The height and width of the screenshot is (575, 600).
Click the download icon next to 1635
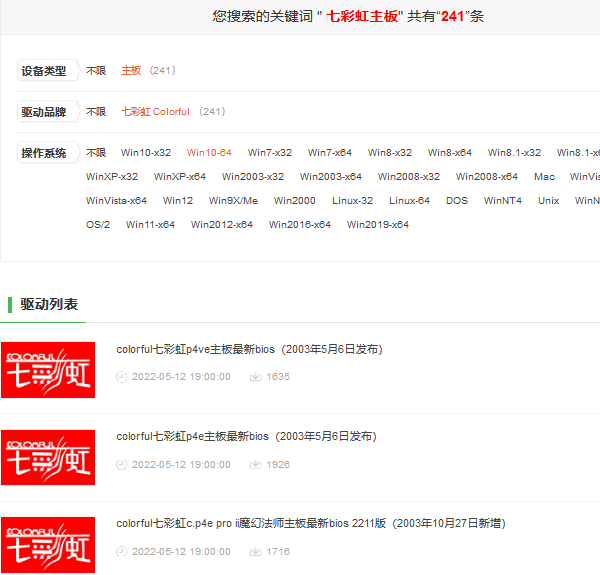(x=255, y=377)
